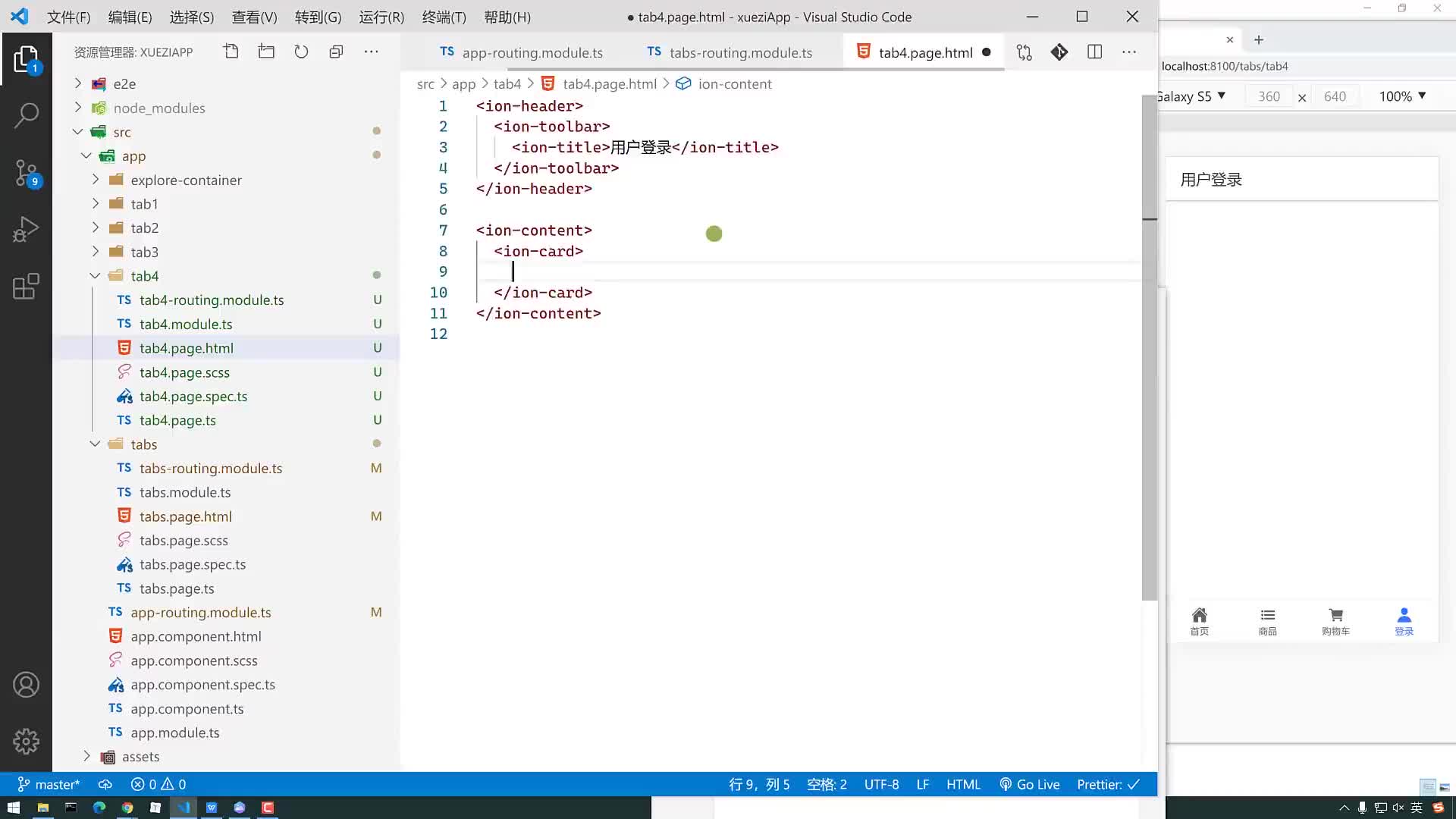The width and height of the screenshot is (1456, 819).
Task: Open the Accounts menu in activity bar
Action: point(26,685)
